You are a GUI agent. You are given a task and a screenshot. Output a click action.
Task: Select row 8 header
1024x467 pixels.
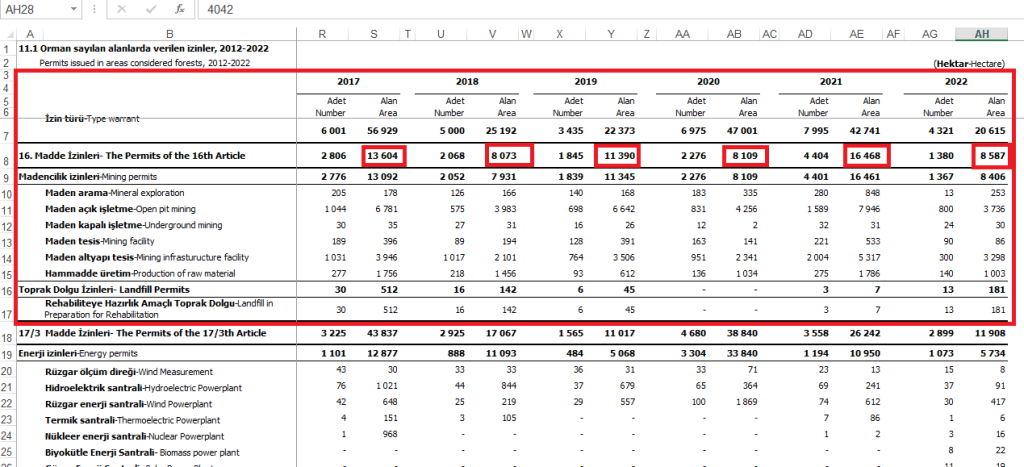click(7, 158)
